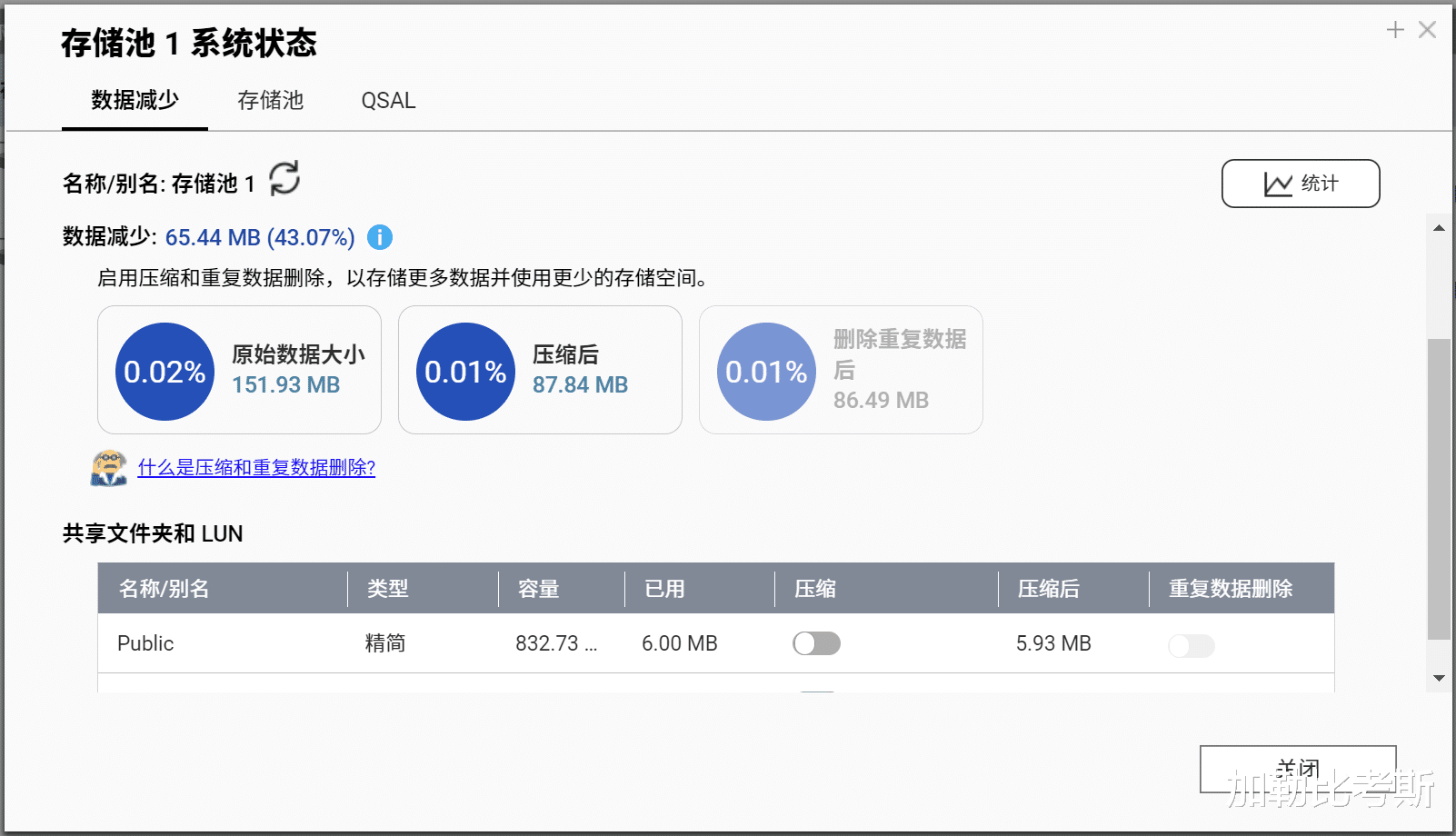Click the plus icon at top right
This screenshot has height=836, width=1456.
click(1393, 29)
